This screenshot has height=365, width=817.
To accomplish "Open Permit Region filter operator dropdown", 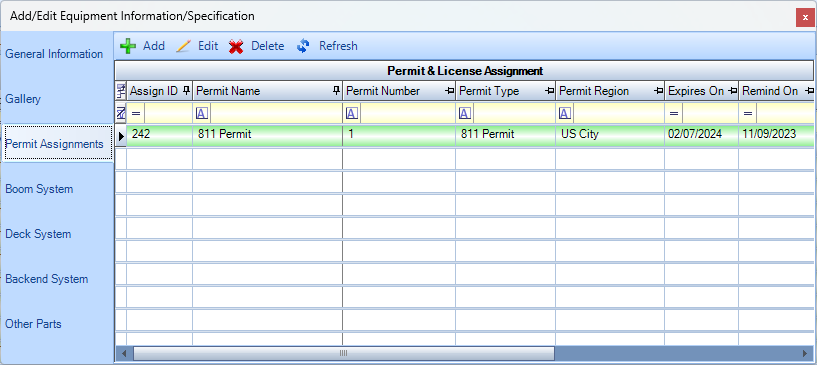I will click(565, 113).
